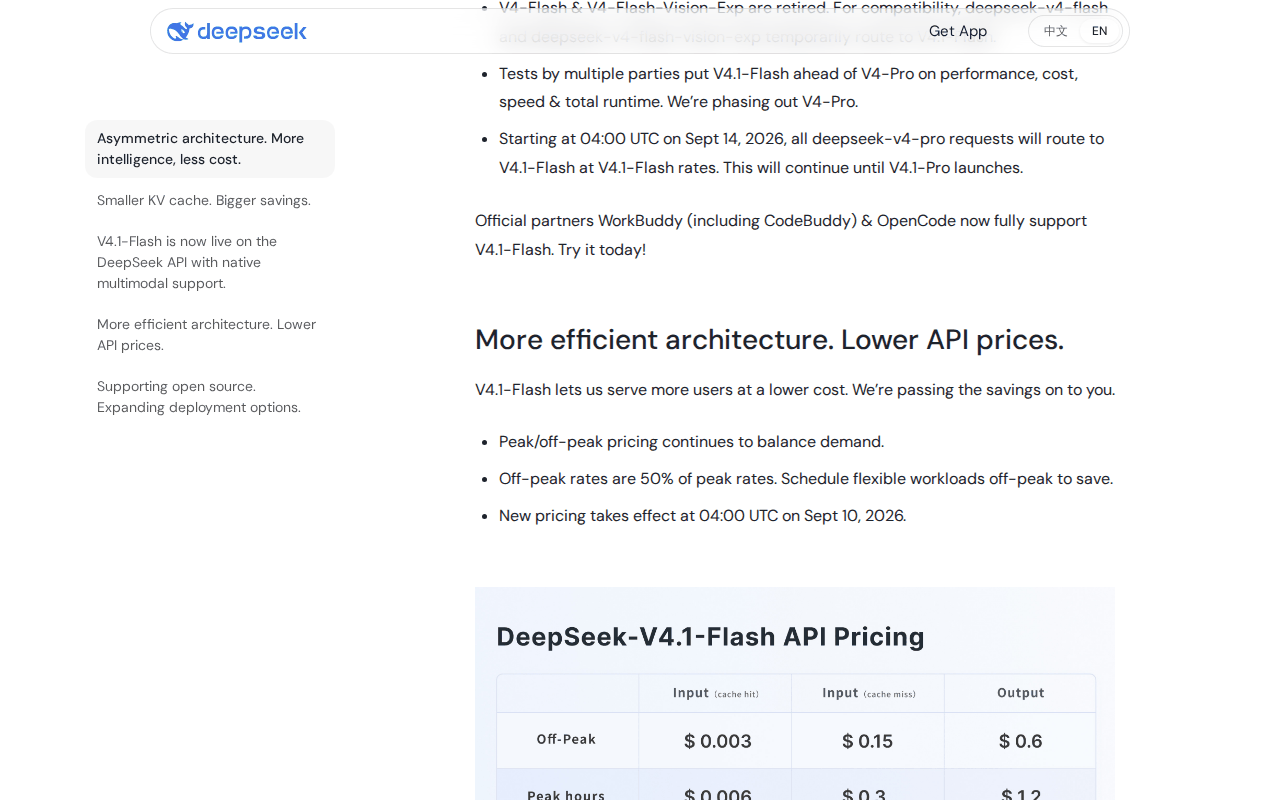The image size is (1280, 800).
Task: Click the Off-Peak row label
Action: [566, 740]
